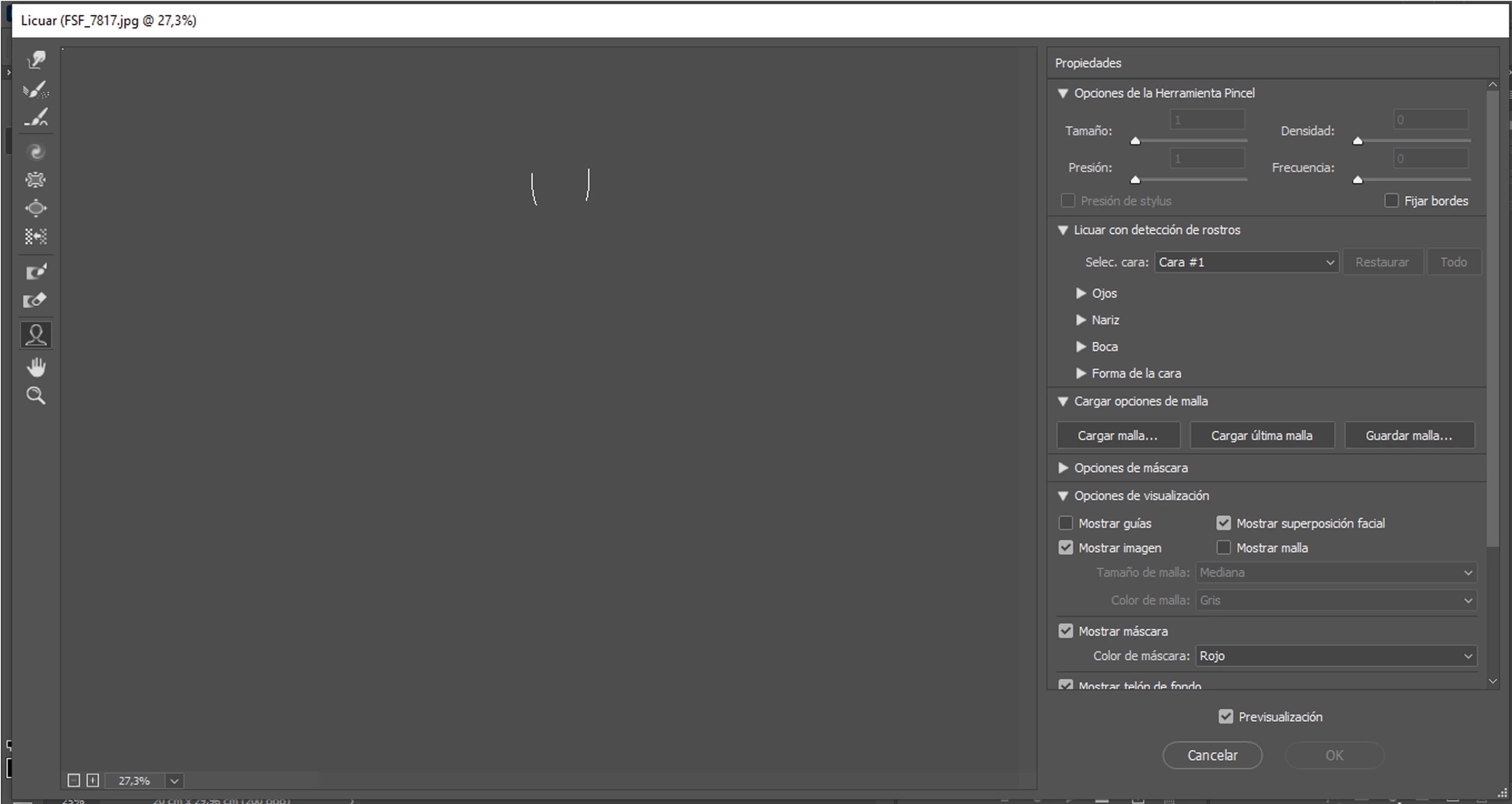Select the Forward Warp tool
Screen dimensions: 1512x804
click(36, 60)
